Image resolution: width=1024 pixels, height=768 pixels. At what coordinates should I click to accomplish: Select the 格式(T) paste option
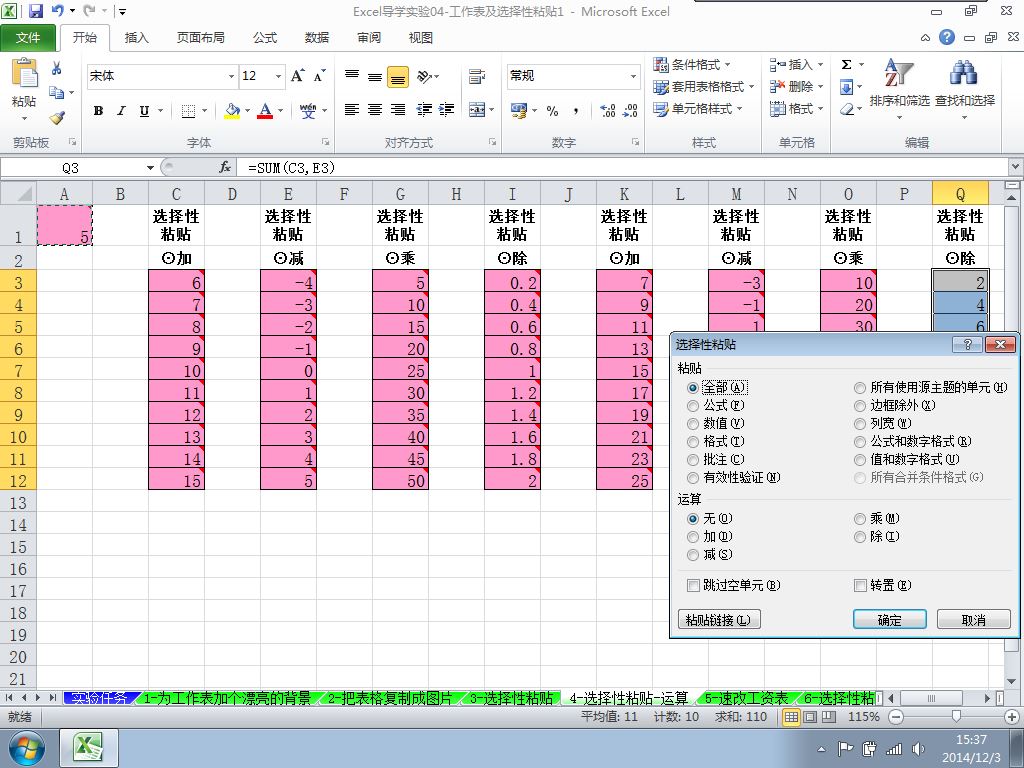pyautogui.click(x=693, y=442)
